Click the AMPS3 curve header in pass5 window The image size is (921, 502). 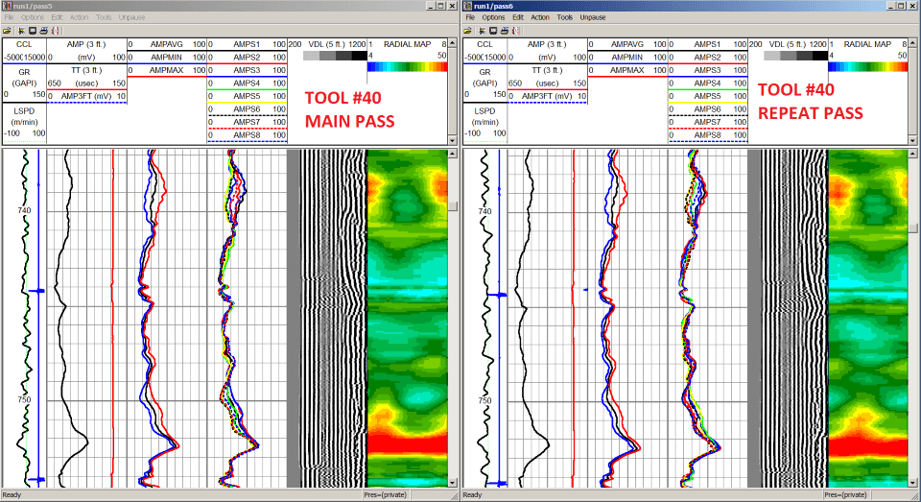[x=247, y=70]
